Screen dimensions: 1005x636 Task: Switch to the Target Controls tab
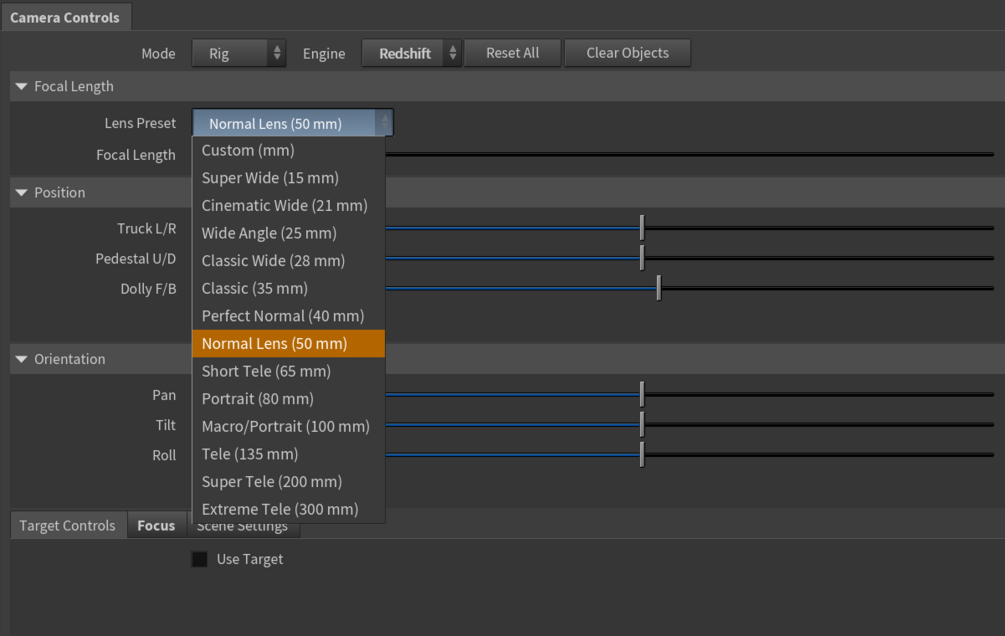tap(67, 526)
